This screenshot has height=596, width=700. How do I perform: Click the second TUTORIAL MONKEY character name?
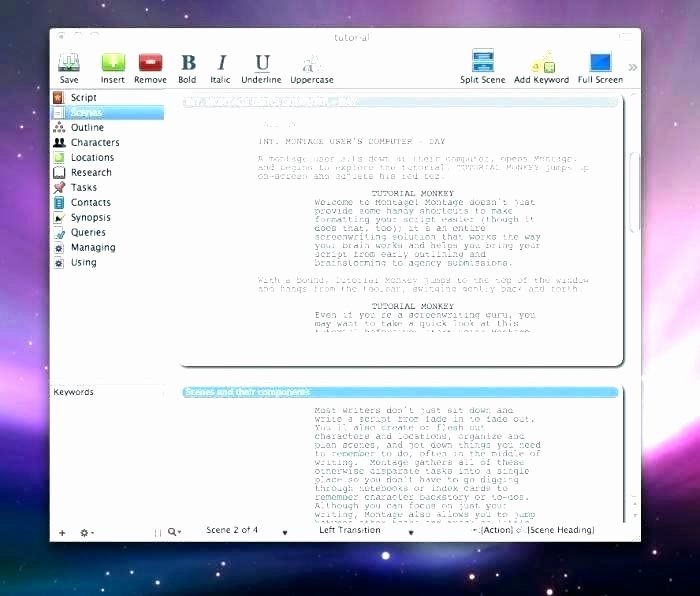(412, 306)
